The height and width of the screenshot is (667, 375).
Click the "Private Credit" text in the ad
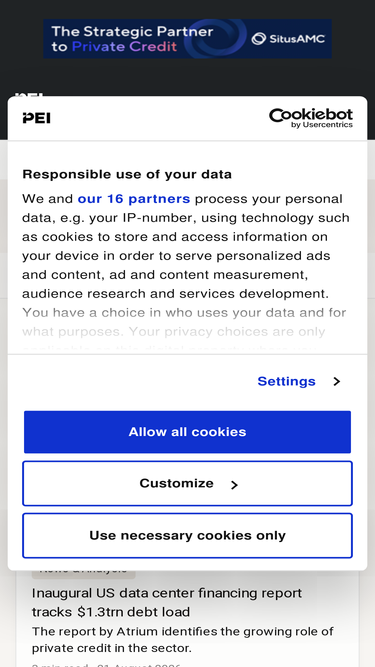click(124, 46)
